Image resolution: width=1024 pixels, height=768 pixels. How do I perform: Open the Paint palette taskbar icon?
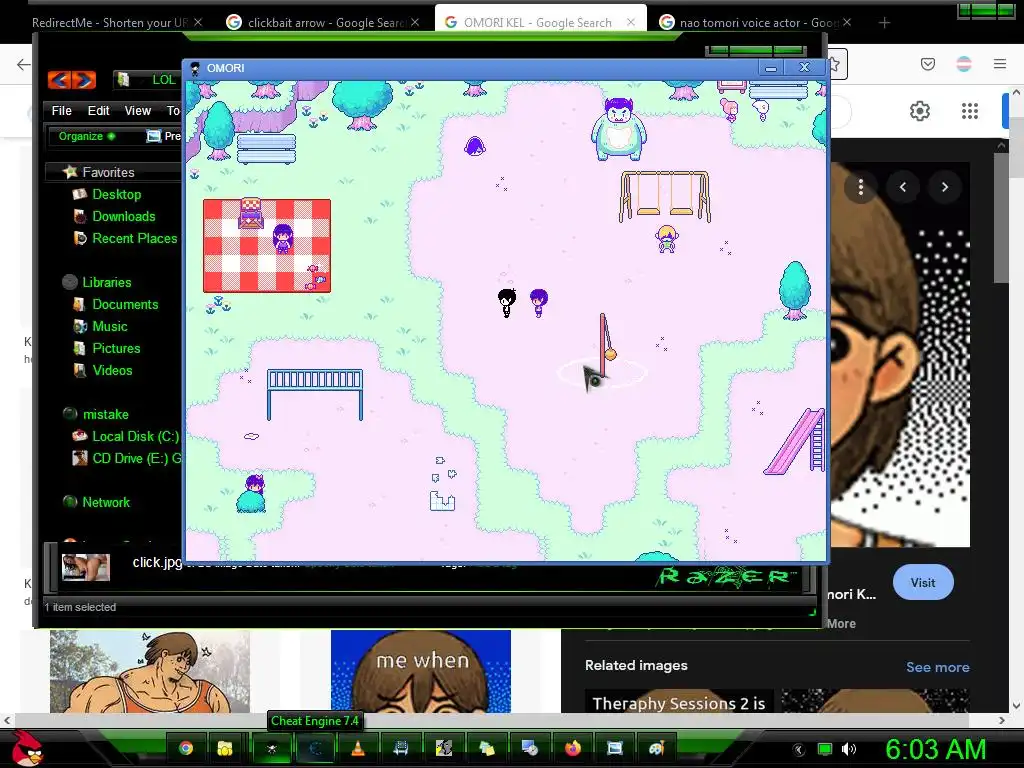[x=656, y=748]
